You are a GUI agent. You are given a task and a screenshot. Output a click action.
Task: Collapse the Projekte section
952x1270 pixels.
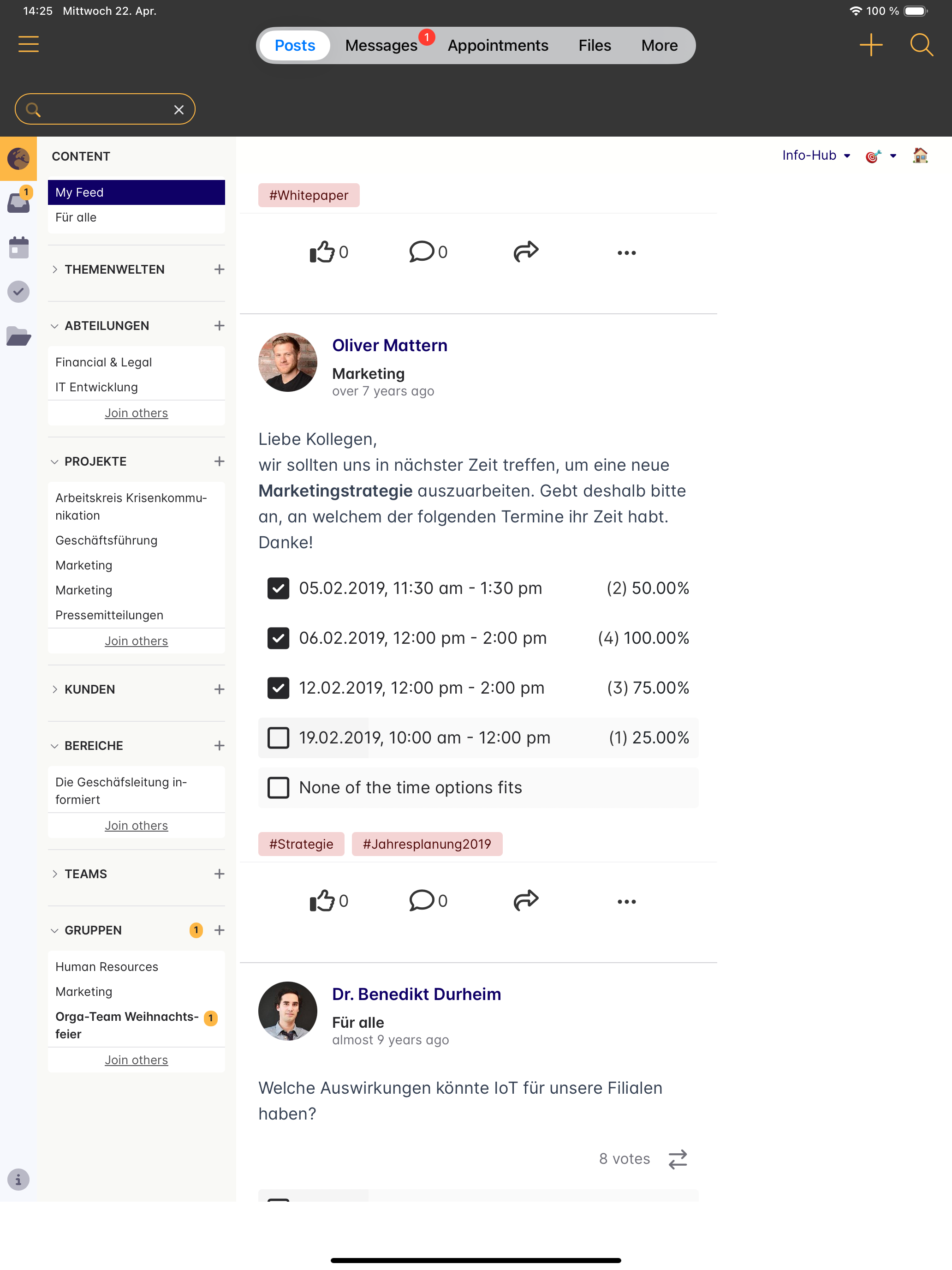tap(55, 461)
